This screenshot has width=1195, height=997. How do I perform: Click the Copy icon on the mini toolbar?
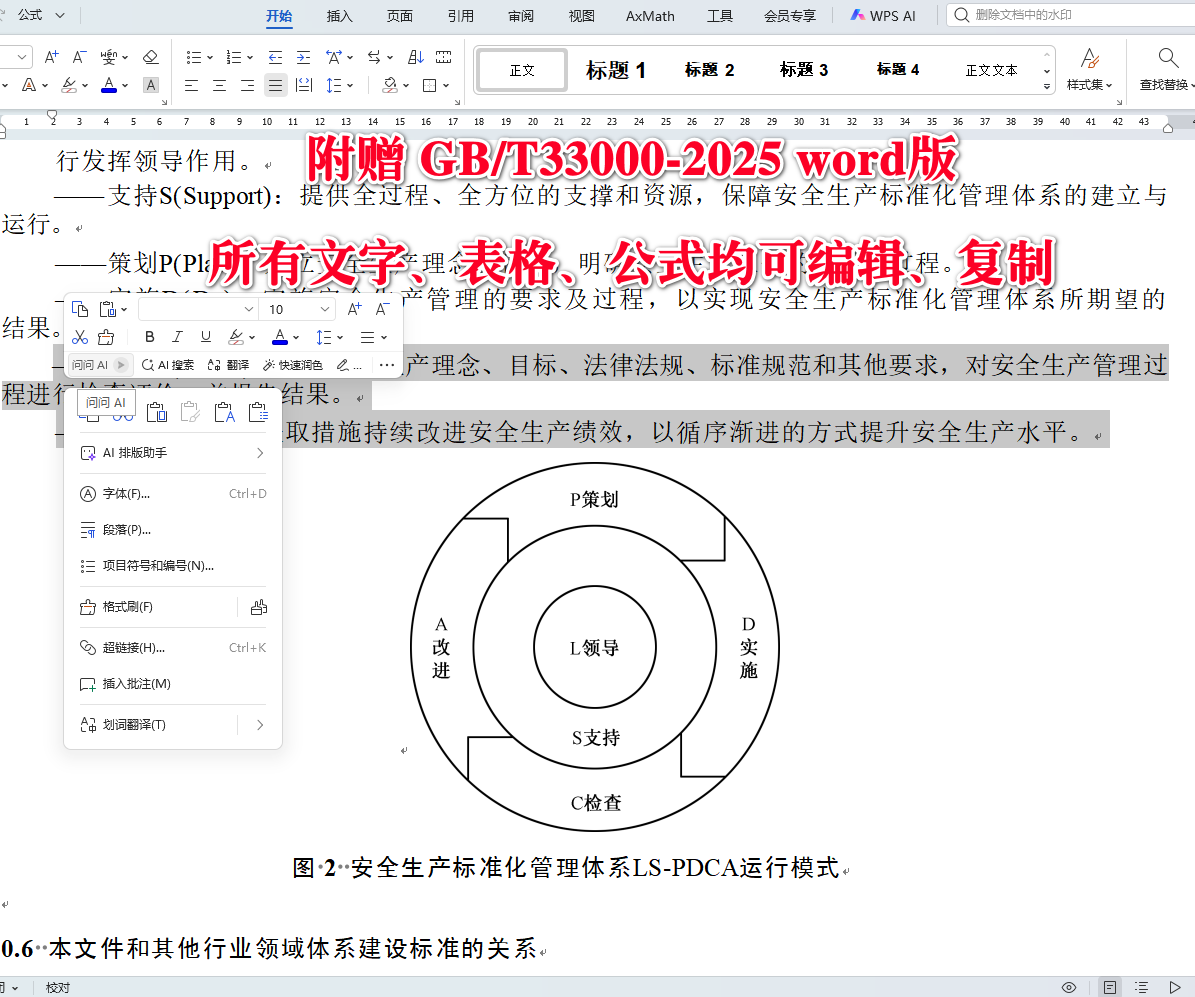(x=80, y=309)
